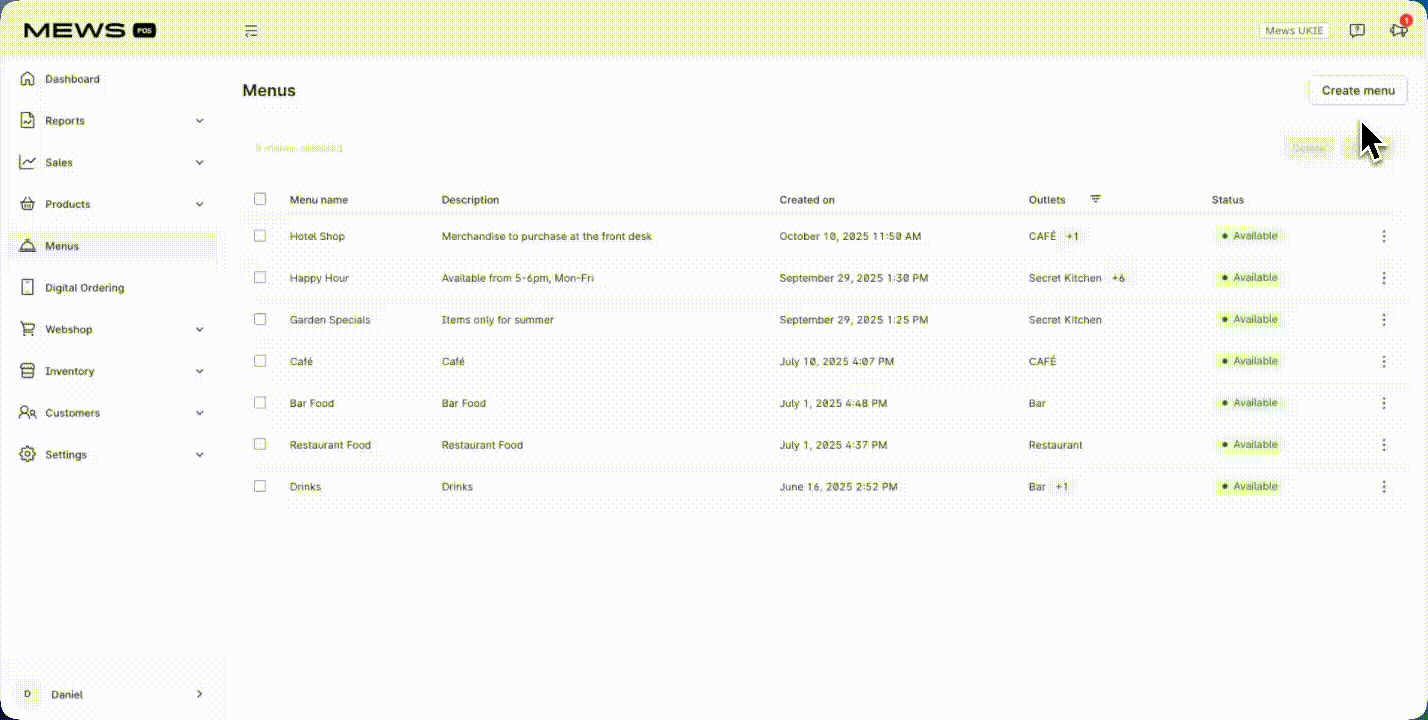Click the 'October 10, 2025 11:50 AM' date
Viewport: 1428px width, 720px height.
tap(850, 236)
